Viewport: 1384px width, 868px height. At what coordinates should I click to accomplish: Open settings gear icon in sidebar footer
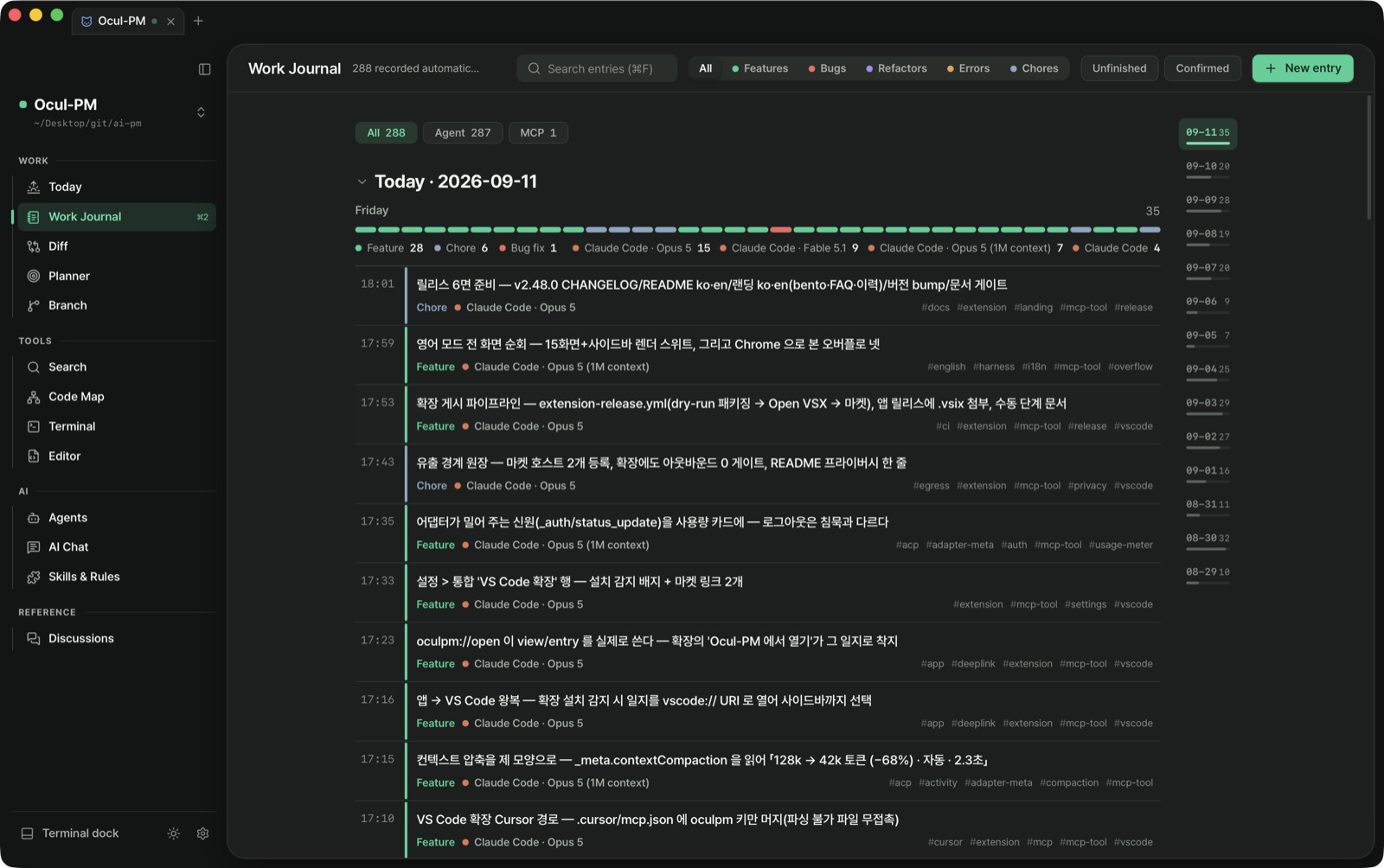point(203,833)
